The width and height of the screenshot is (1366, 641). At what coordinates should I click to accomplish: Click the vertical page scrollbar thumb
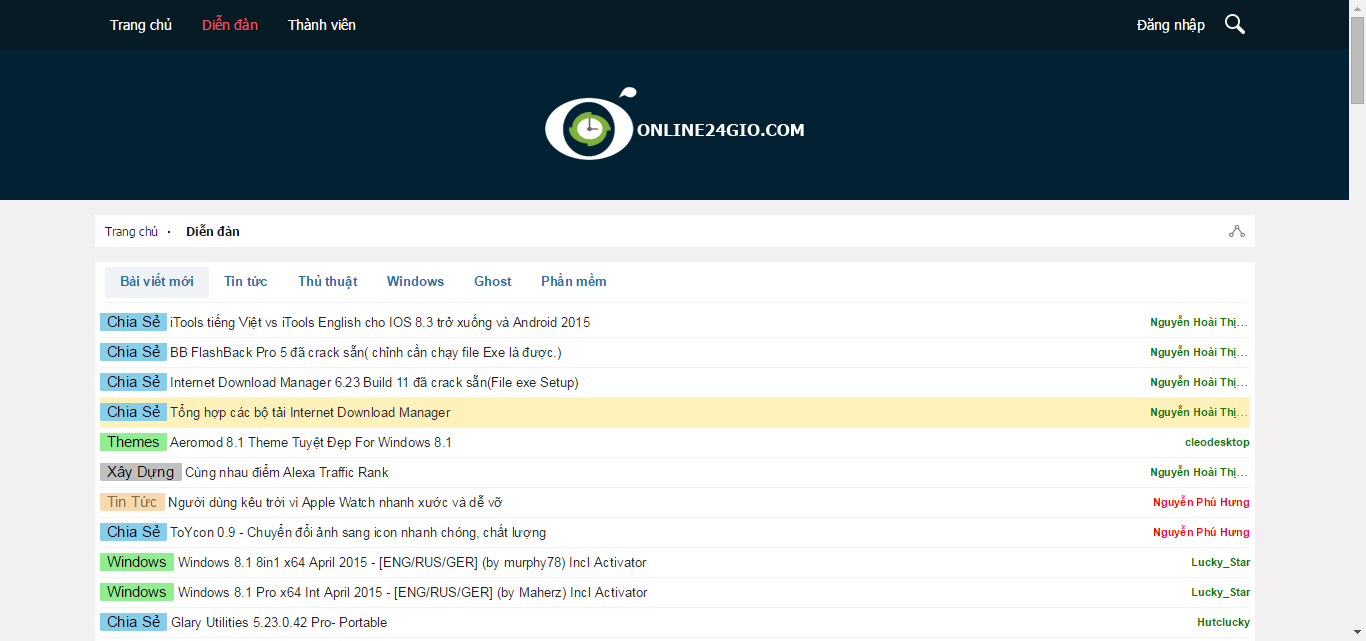[x=1357, y=60]
